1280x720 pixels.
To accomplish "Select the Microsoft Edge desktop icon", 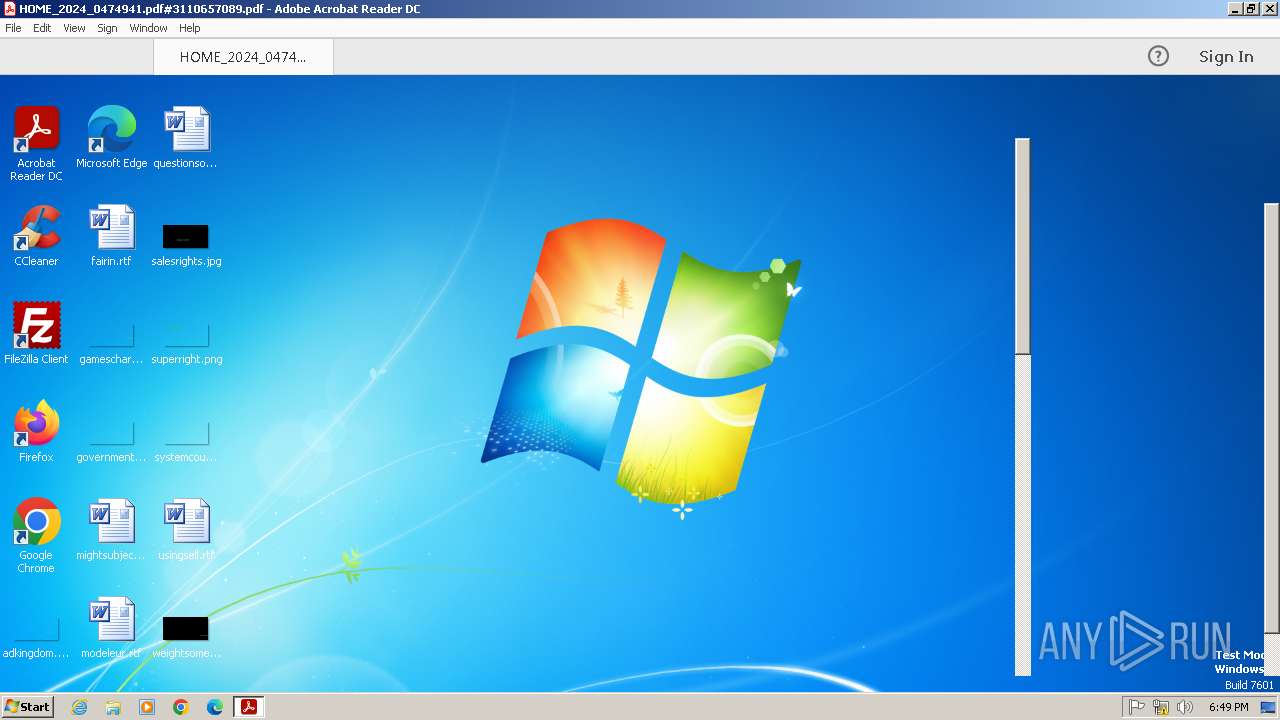I will tap(111, 138).
